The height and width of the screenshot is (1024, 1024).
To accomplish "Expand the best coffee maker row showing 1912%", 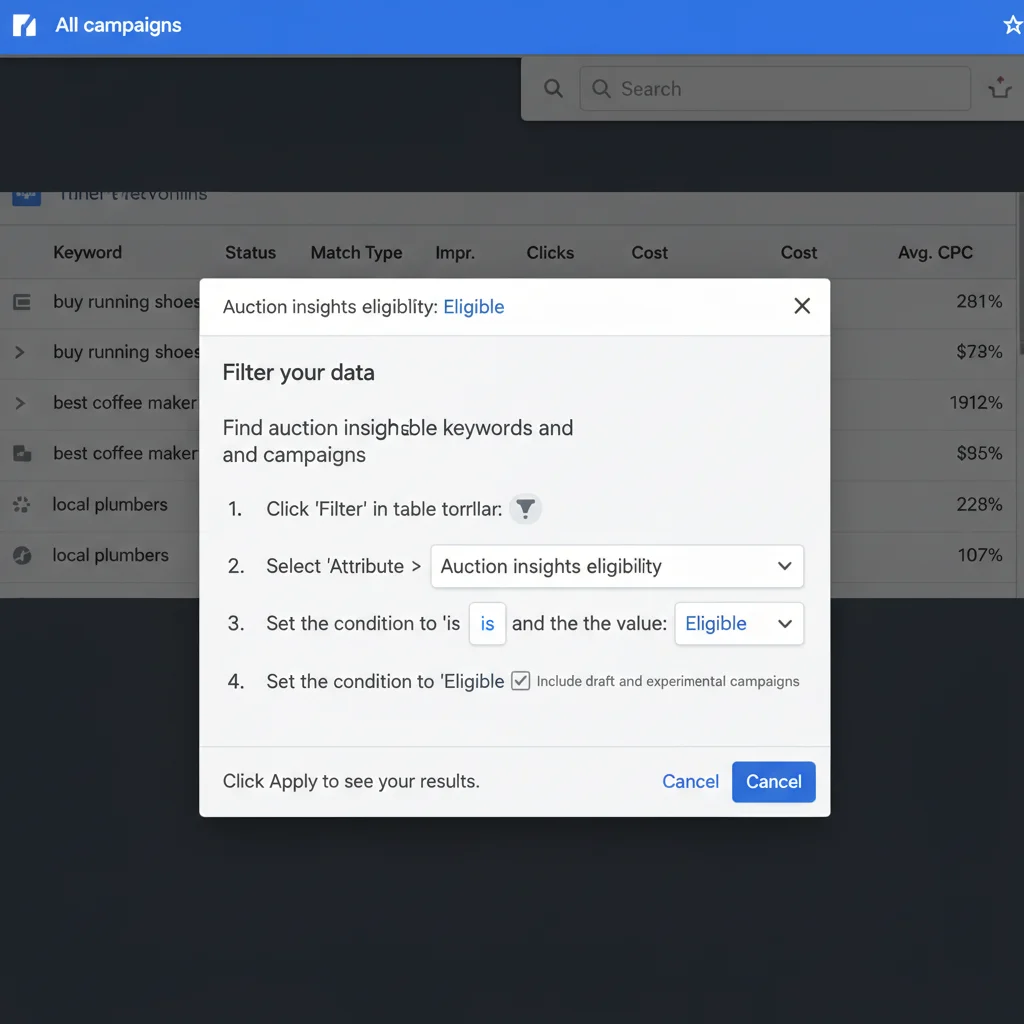I will point(20,403).
